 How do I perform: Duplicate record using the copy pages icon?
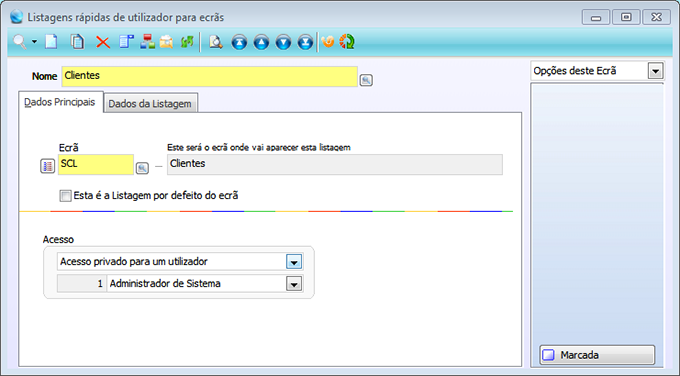pos(78,42)
